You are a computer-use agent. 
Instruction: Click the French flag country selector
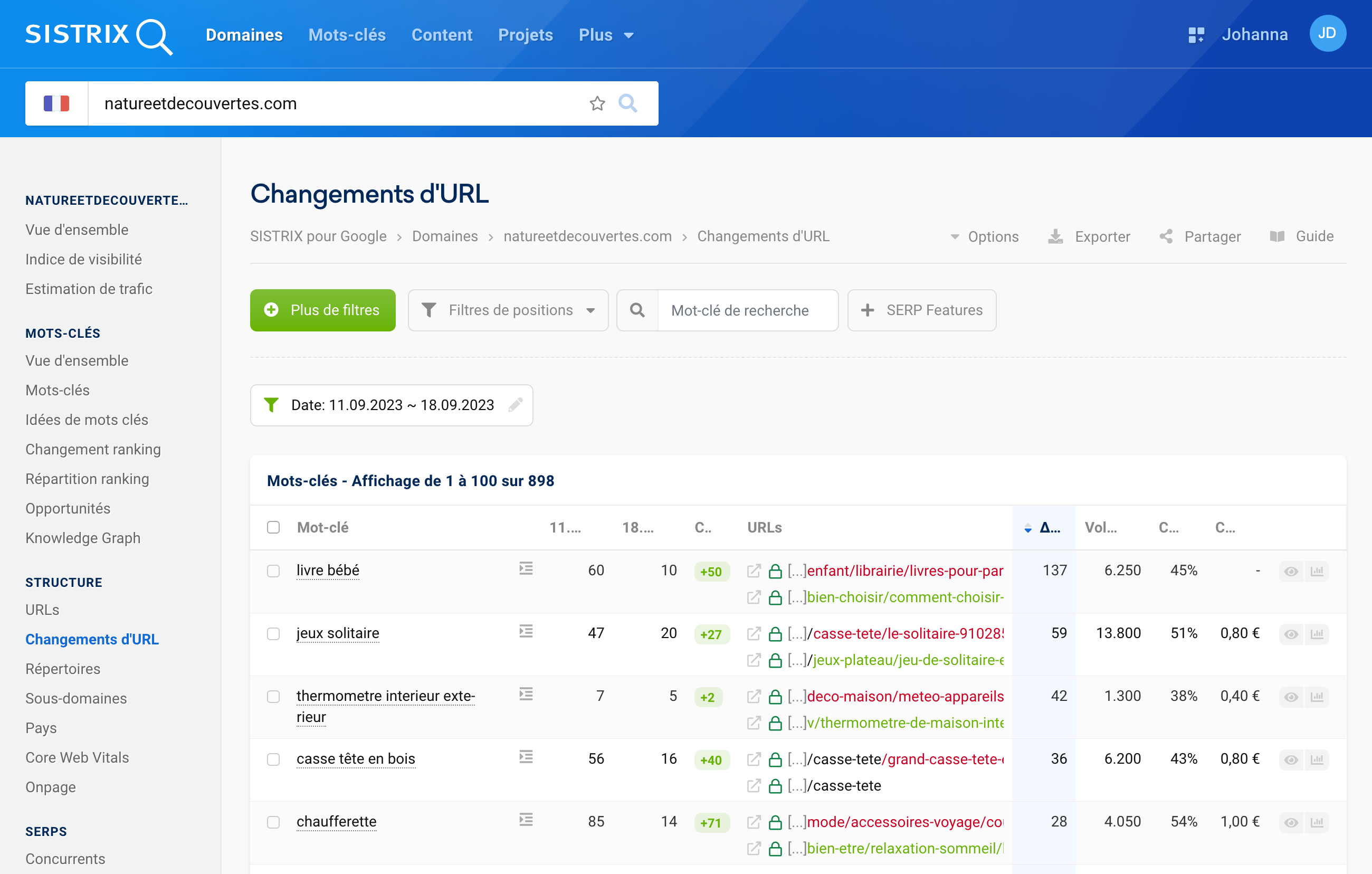coord(56,103)
